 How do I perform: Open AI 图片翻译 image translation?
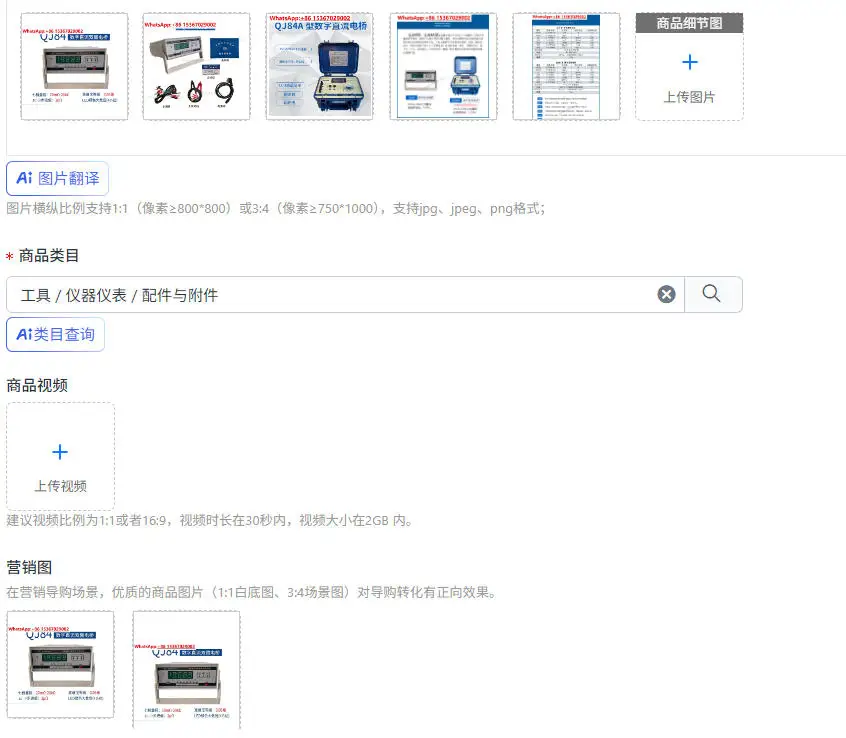click(x=57, y=178)
